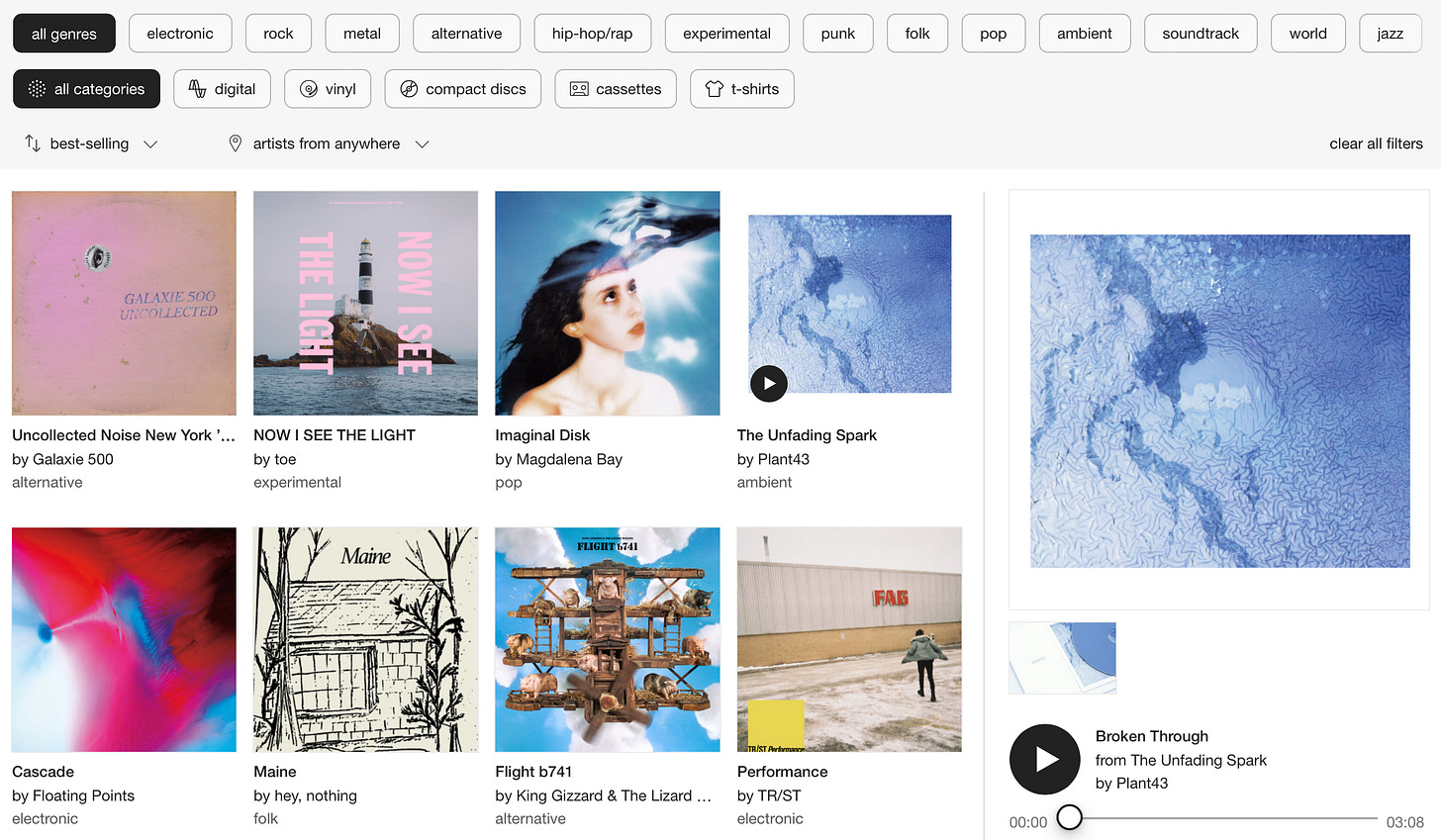Filter by folk genre pill

(x=917, y=34)
